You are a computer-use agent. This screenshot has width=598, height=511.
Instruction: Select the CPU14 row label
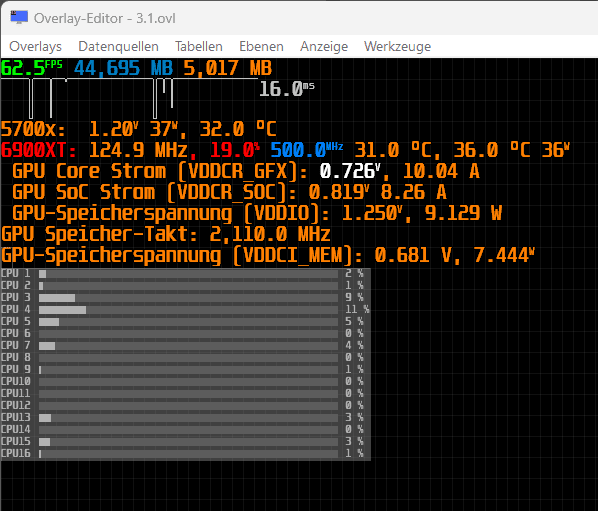pyautogui.click(x=16, y=429)
